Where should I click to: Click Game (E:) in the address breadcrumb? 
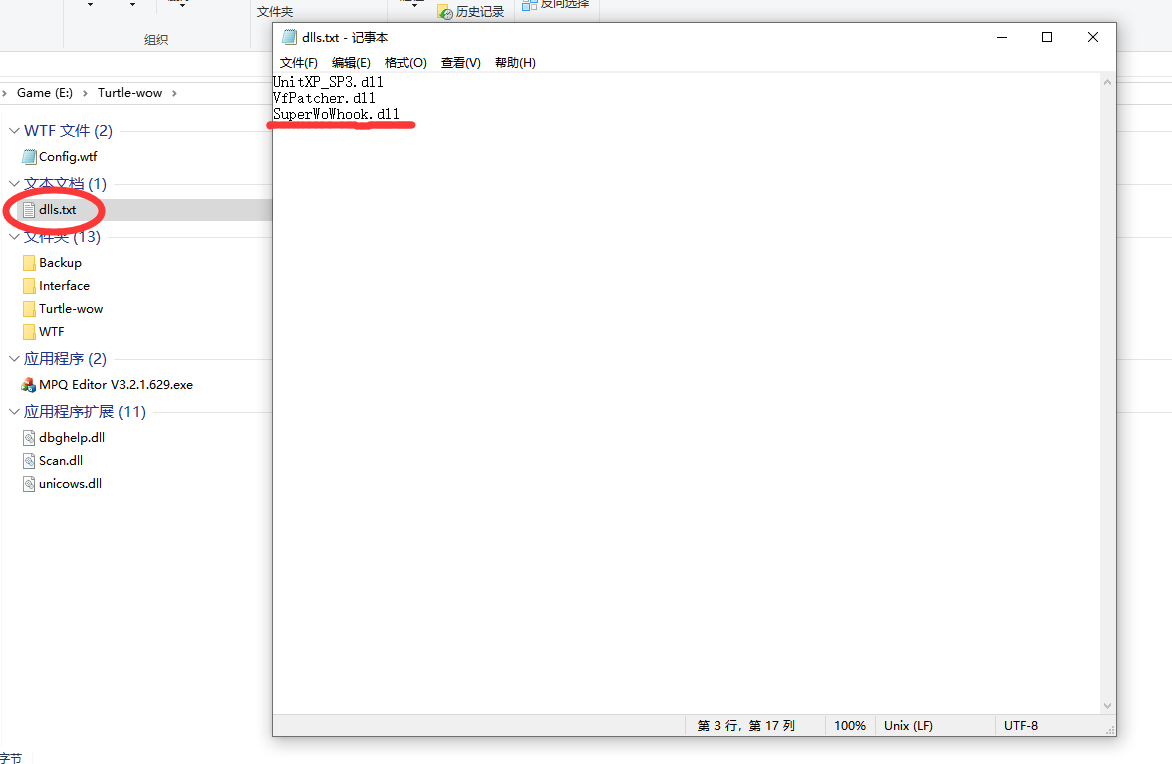[45, 93]
